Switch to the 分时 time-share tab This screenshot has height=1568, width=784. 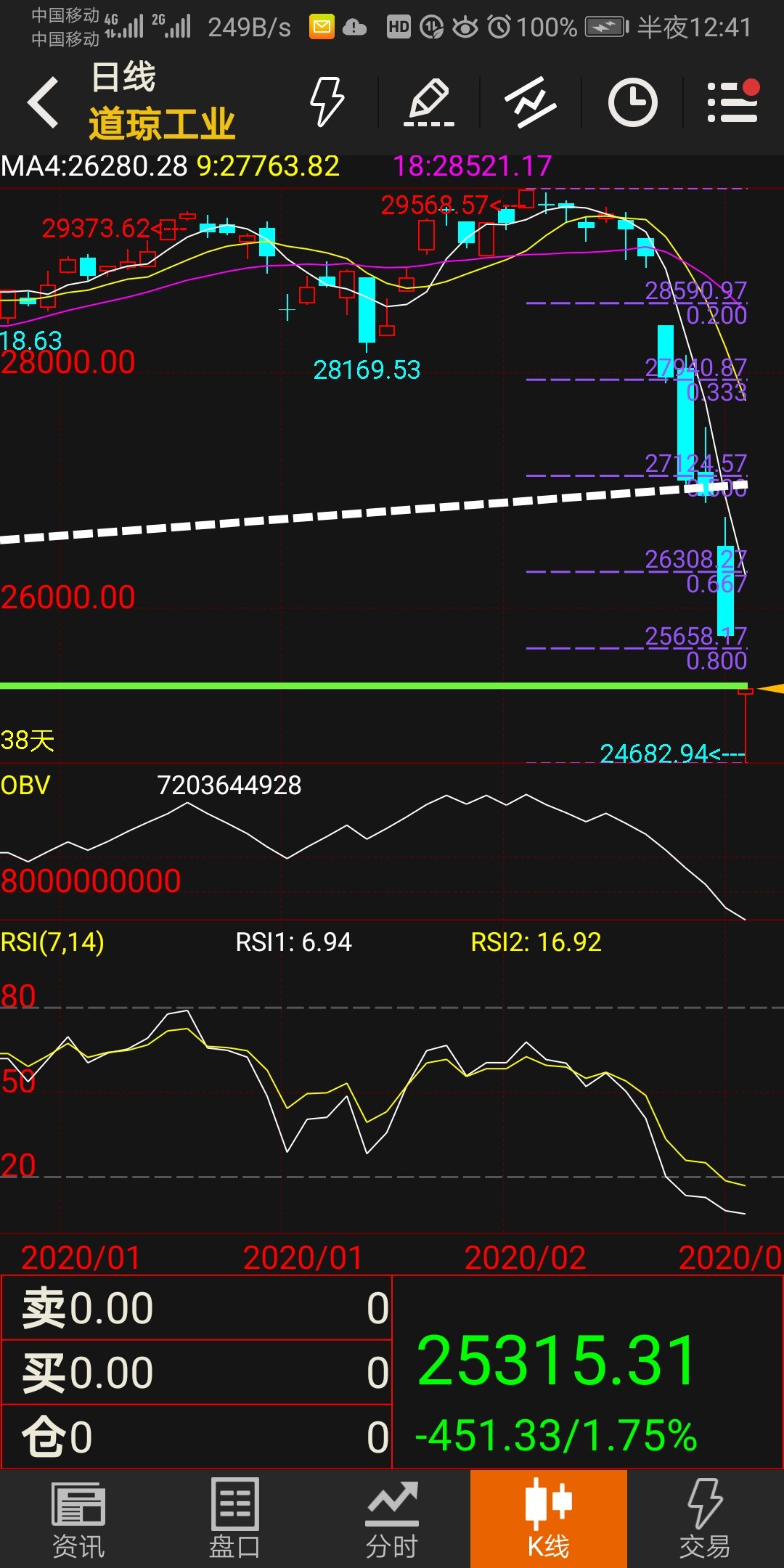pyautogui.click(x=392, y=1519)
